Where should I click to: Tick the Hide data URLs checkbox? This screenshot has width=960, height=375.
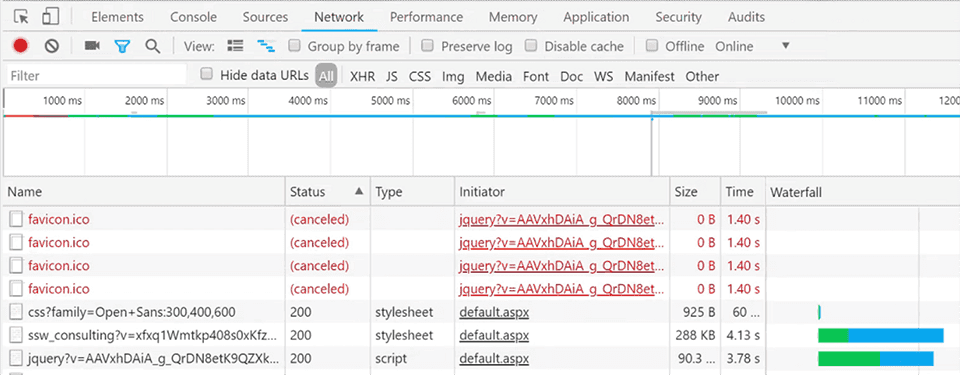(x=207, y=74)
